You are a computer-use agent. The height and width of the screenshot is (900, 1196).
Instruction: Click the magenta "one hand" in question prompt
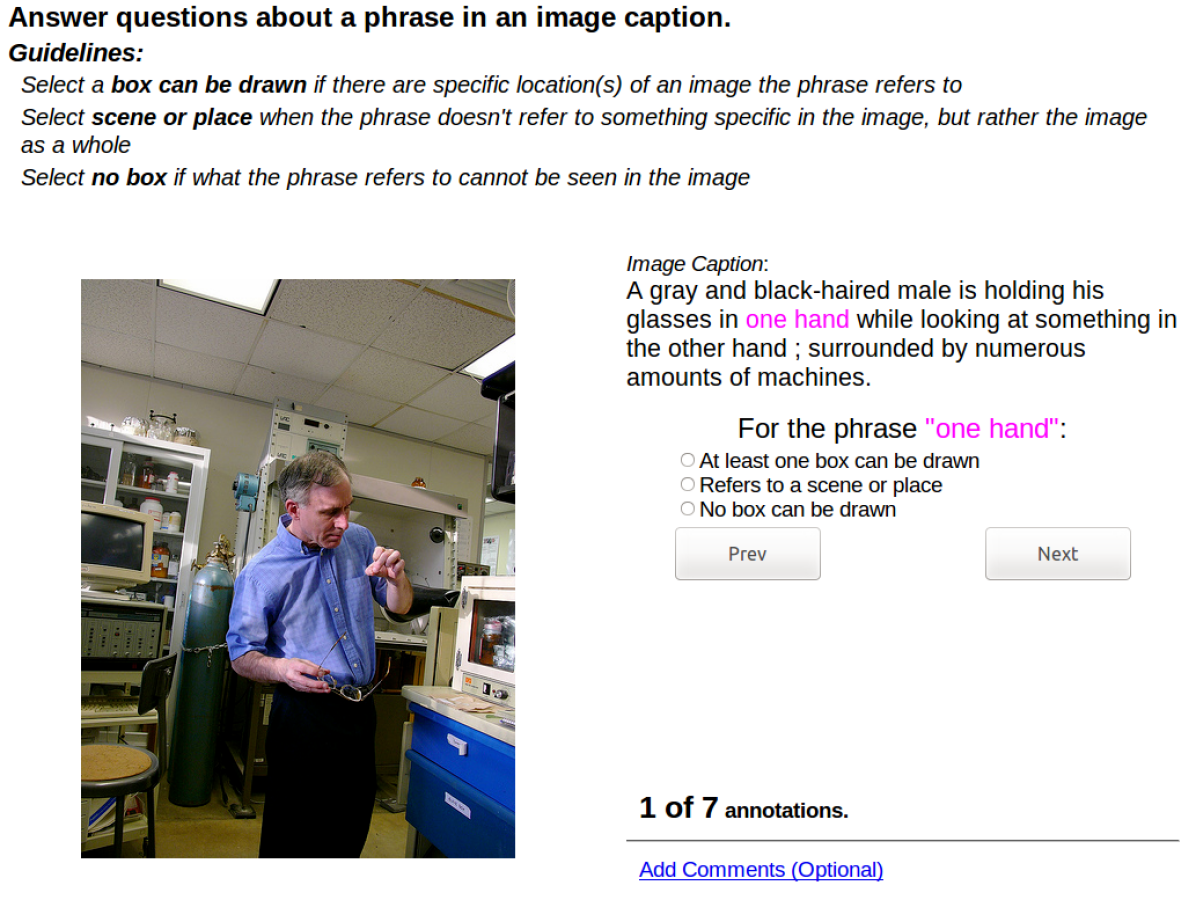coord(992,429)
